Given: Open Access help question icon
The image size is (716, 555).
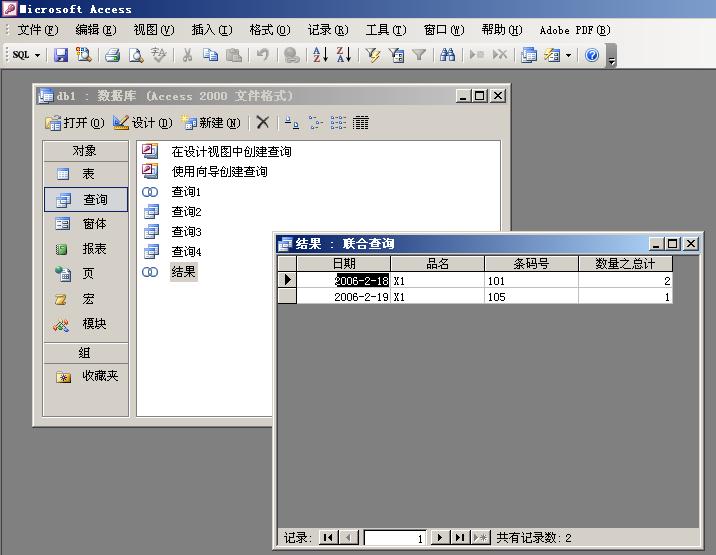Looking at the screenshot, I should click(x=592, y=55).
